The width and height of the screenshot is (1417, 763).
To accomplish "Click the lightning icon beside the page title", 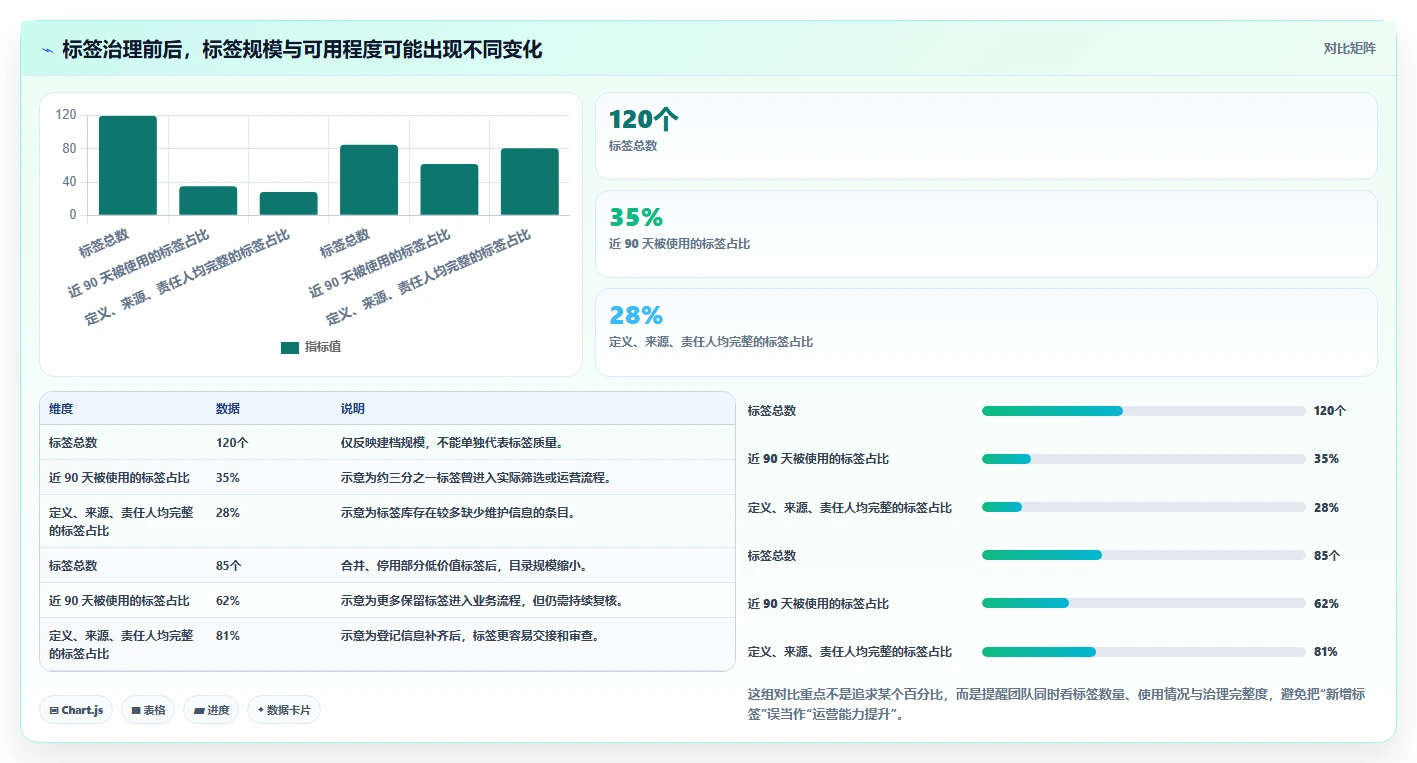I will pos(48,50).
